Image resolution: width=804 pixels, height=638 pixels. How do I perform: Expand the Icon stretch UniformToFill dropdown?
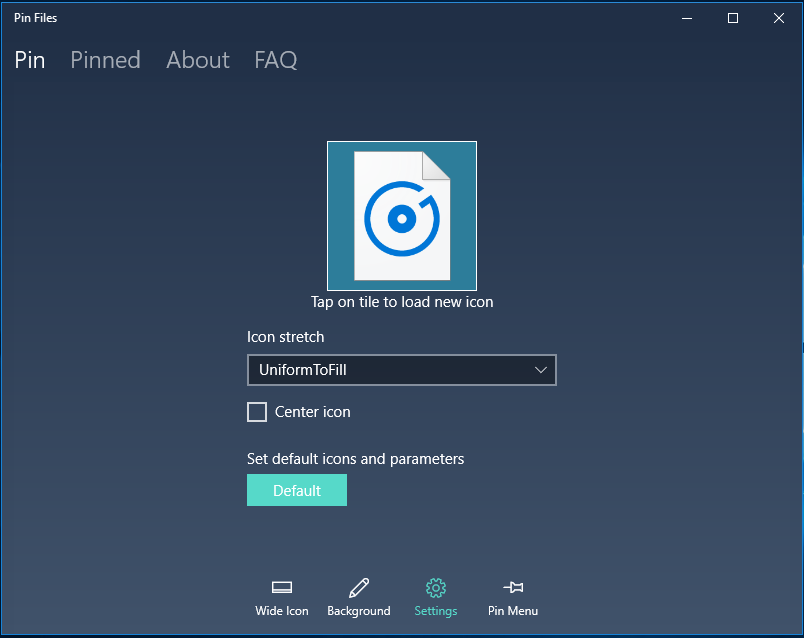[x=401, y=370]
